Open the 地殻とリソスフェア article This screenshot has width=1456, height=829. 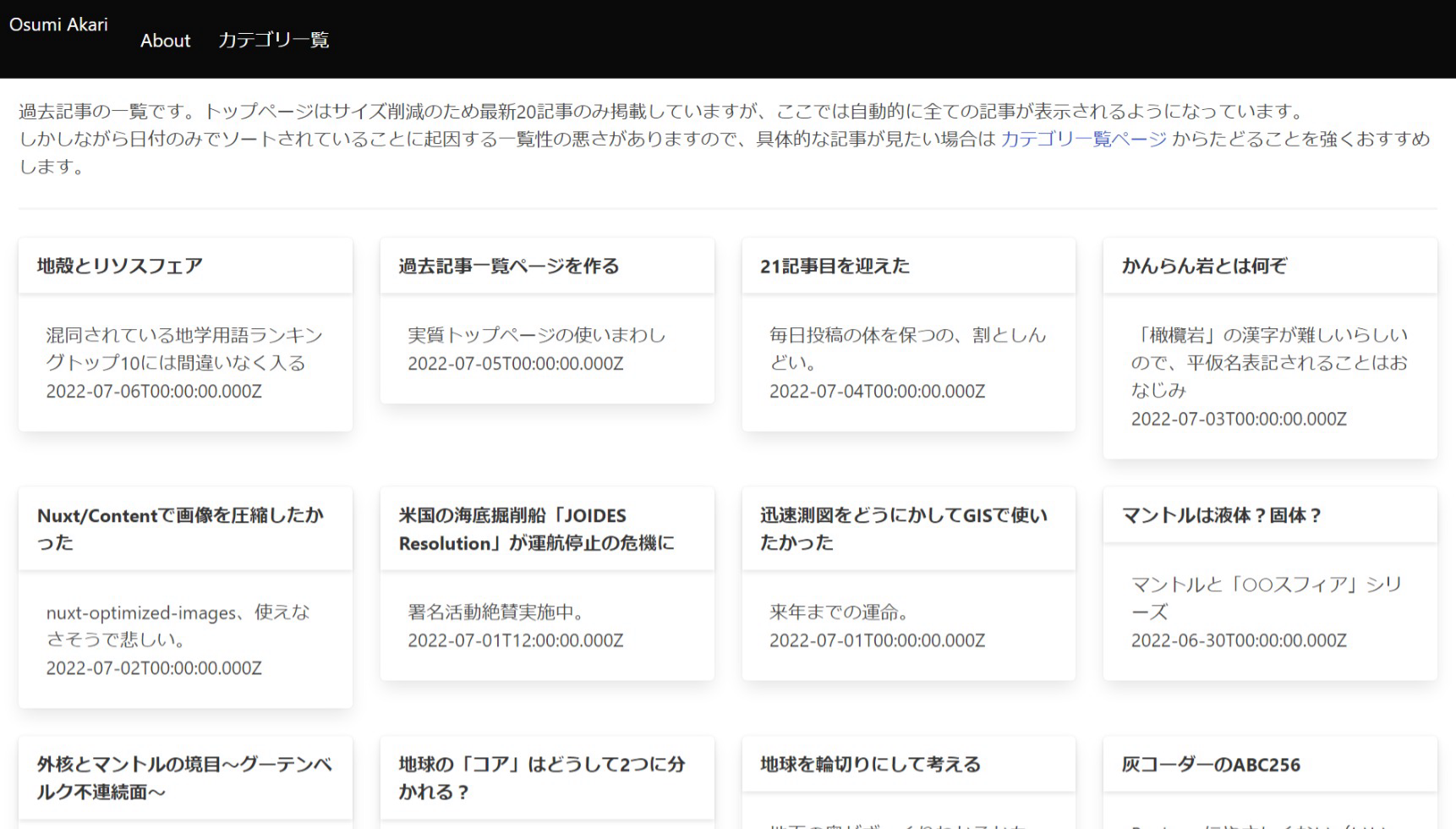(118, 265)
